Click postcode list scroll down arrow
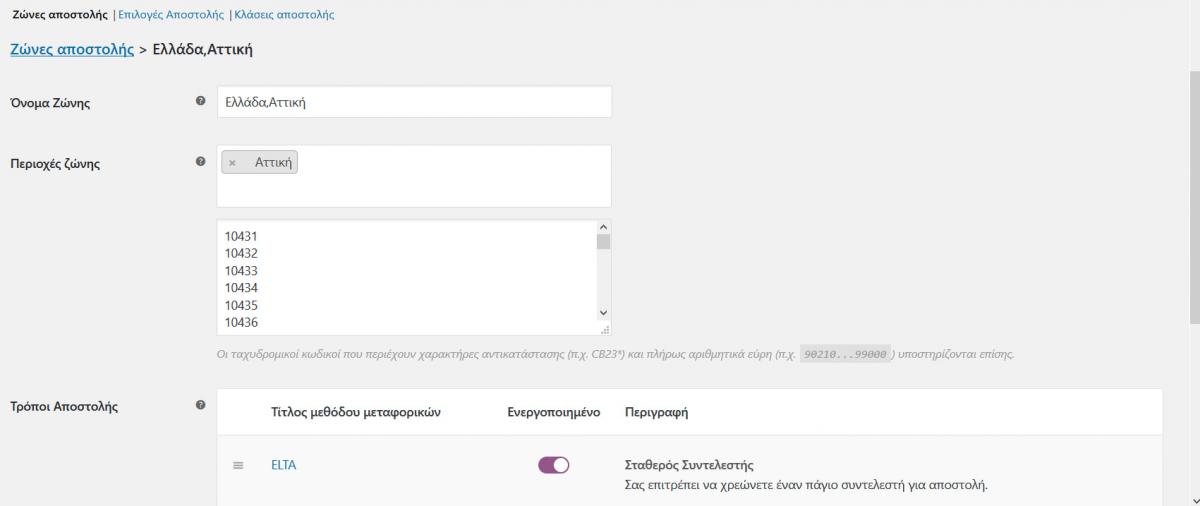The image size is (1200, 506). pyautogui.click(x=603, y=313)
